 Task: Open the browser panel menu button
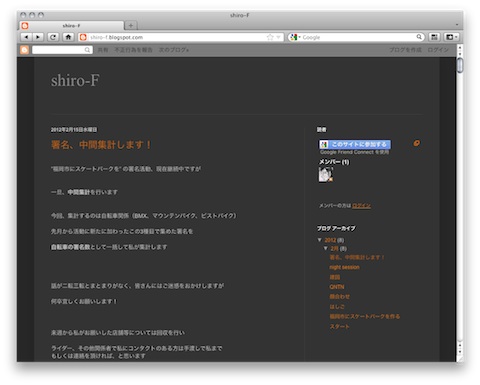coord(451,37)
